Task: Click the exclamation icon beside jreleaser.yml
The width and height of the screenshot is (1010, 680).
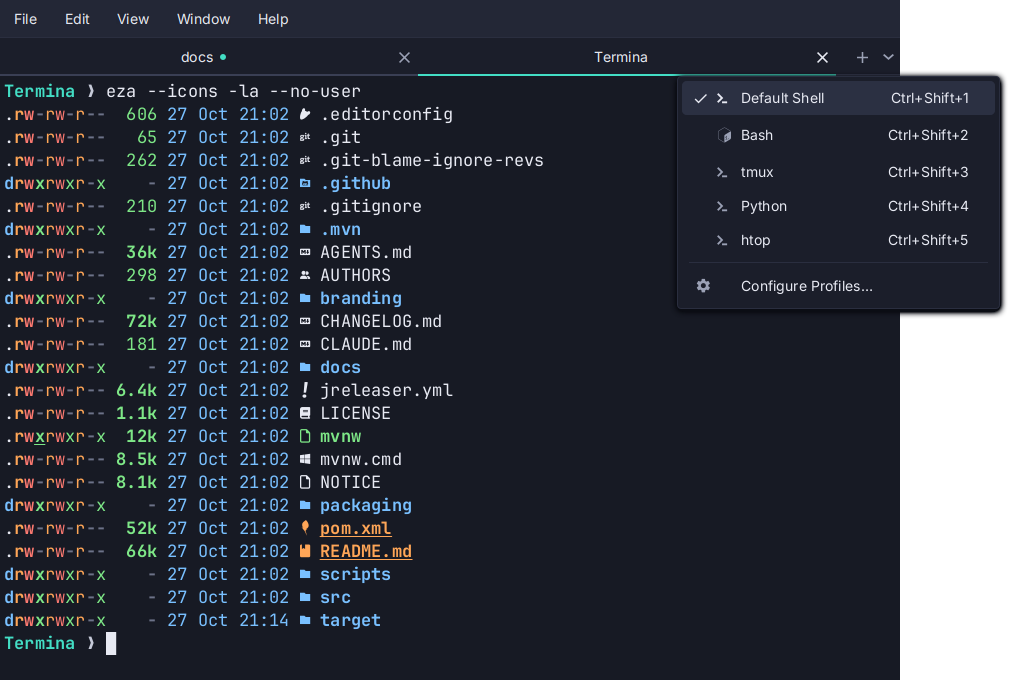Action: 305,390
